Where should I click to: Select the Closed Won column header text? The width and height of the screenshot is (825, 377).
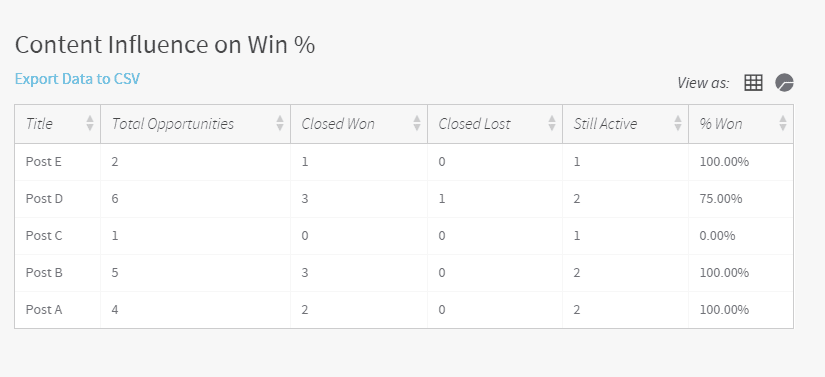click(x=338, y=124)
